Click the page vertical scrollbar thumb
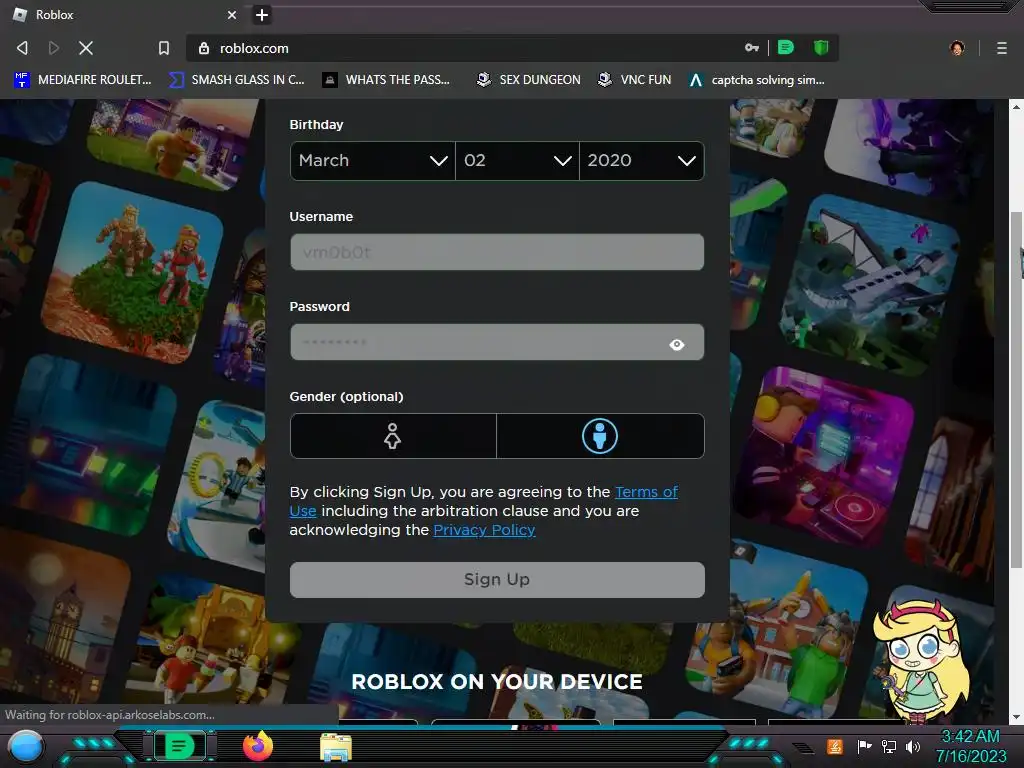Viewport: 1024px width, 768px height. click(x=1016, y=389)
